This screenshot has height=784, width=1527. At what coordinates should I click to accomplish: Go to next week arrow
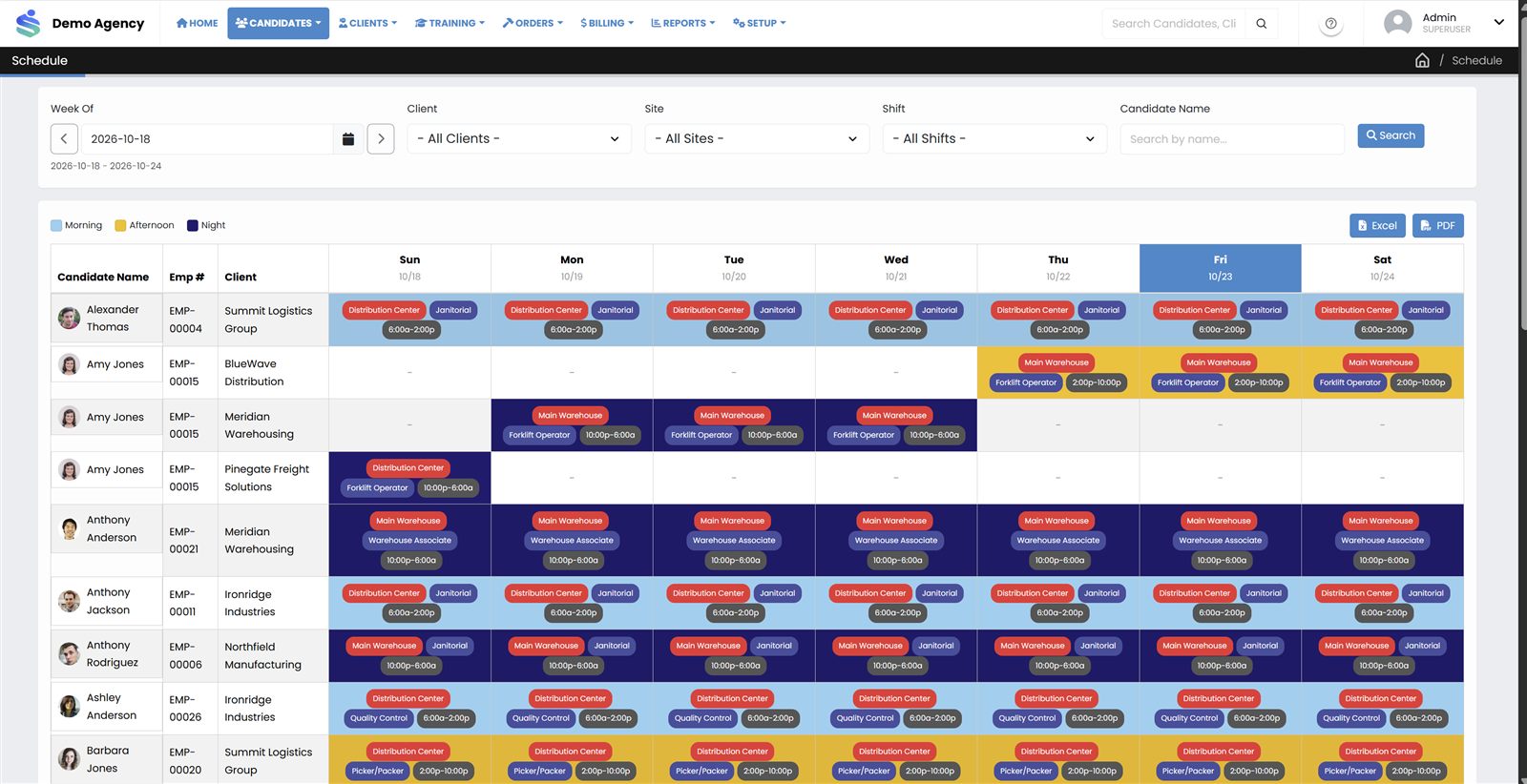click(381, 139)
